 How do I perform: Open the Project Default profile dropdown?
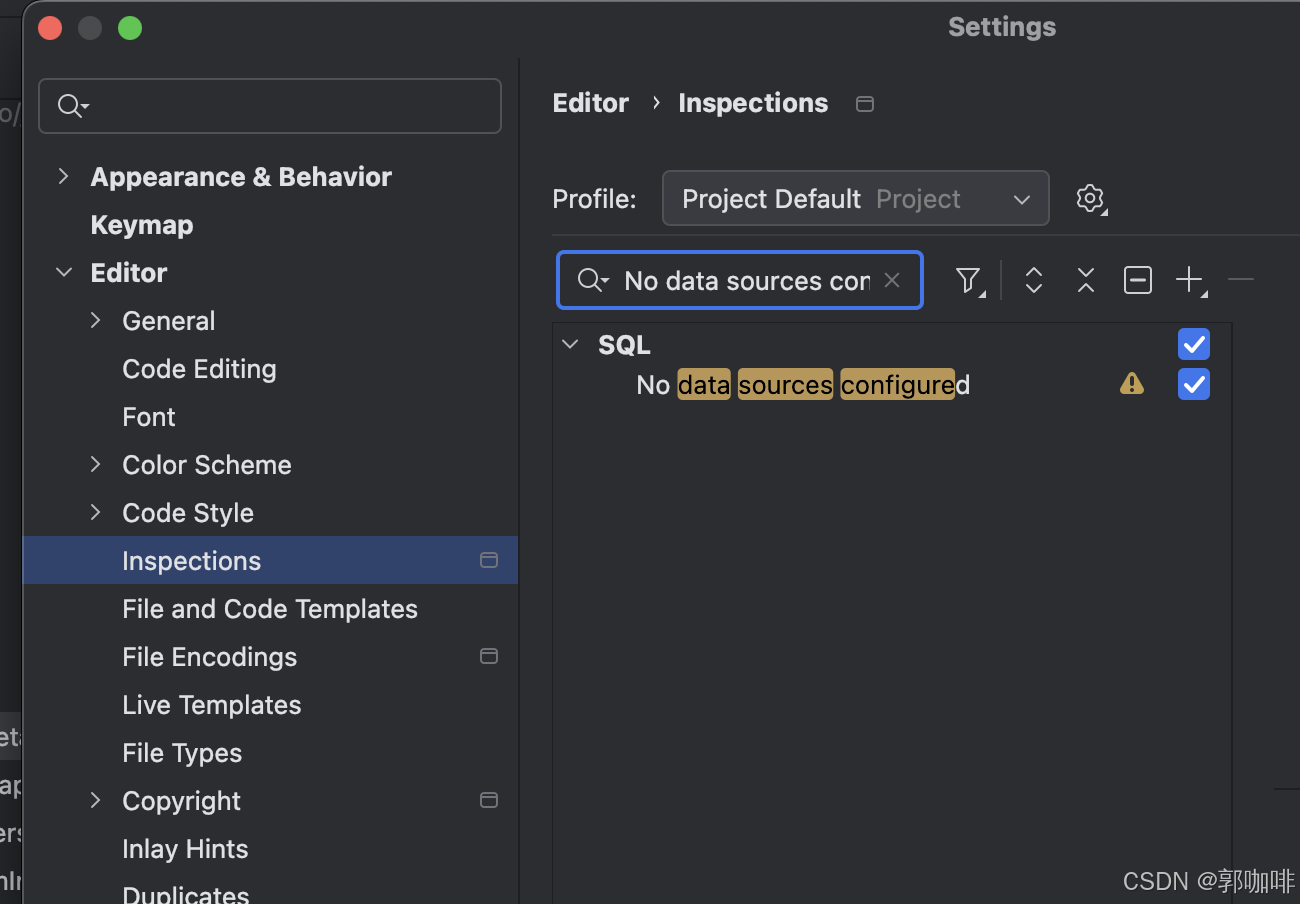pyautogui.click(x=855, y=199)
